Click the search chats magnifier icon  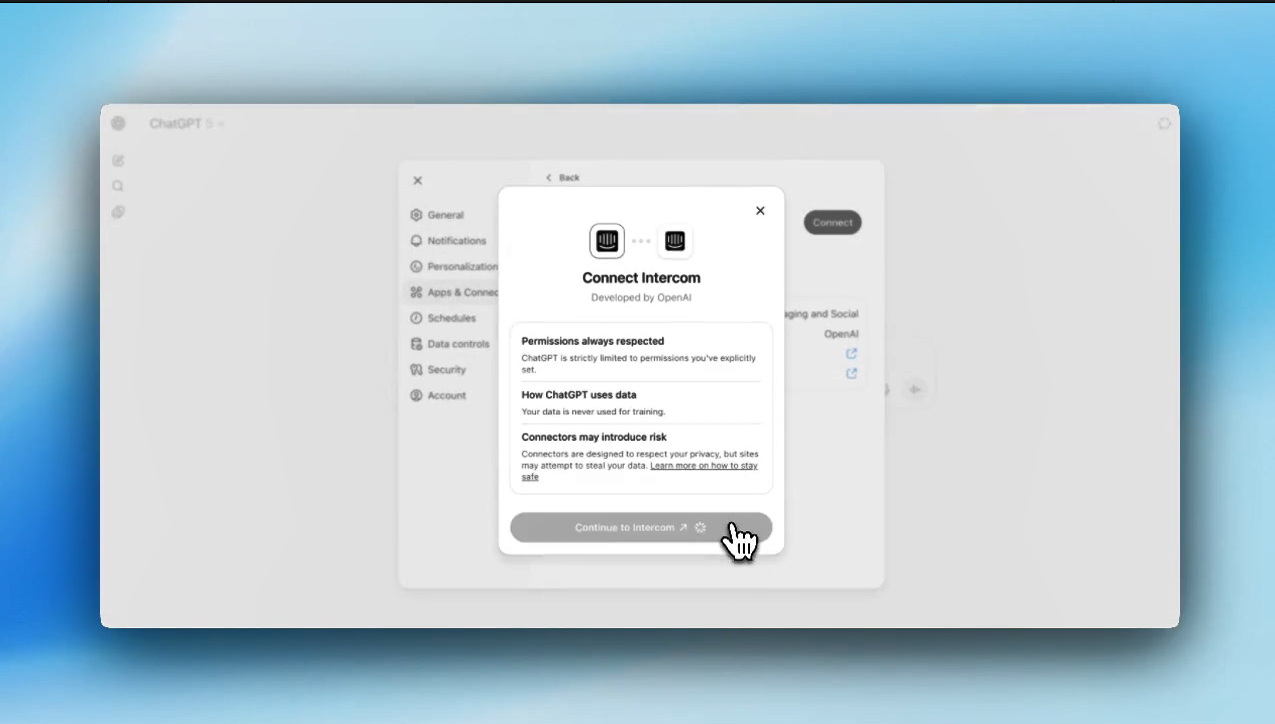(118, 186)
